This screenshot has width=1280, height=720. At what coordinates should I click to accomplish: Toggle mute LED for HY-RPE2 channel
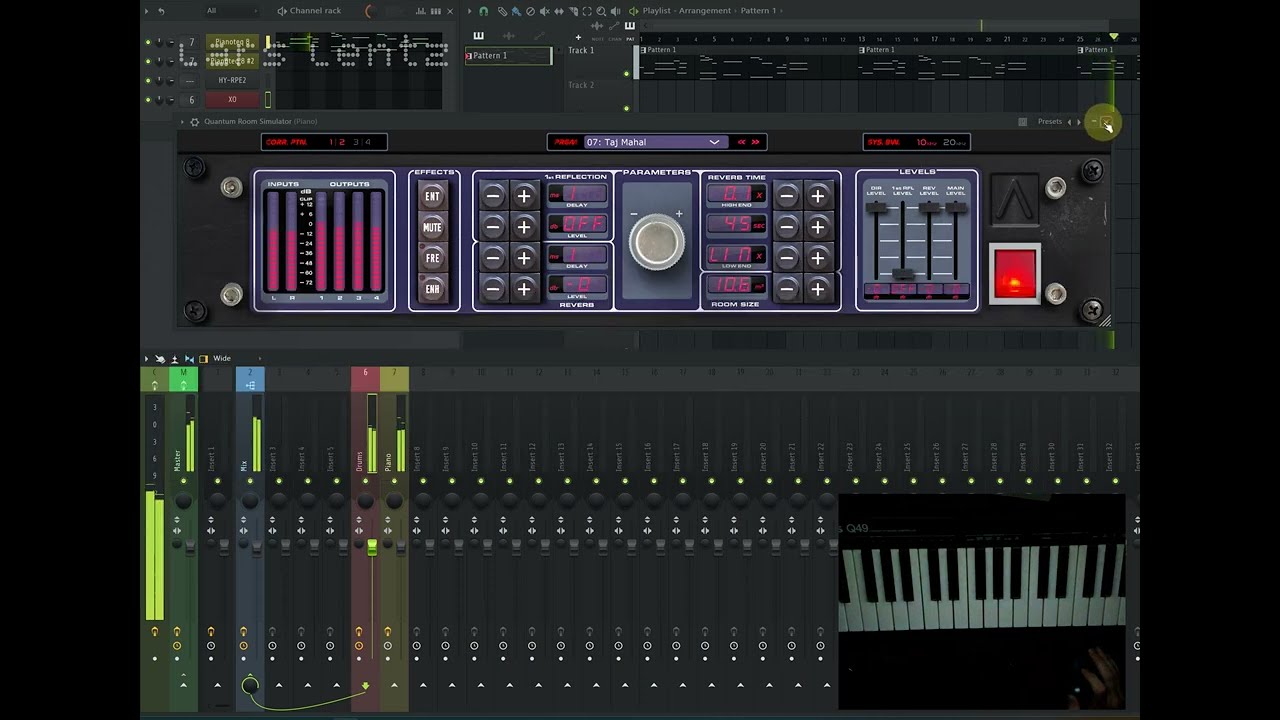pyautogui.click(x=148, y=80)
